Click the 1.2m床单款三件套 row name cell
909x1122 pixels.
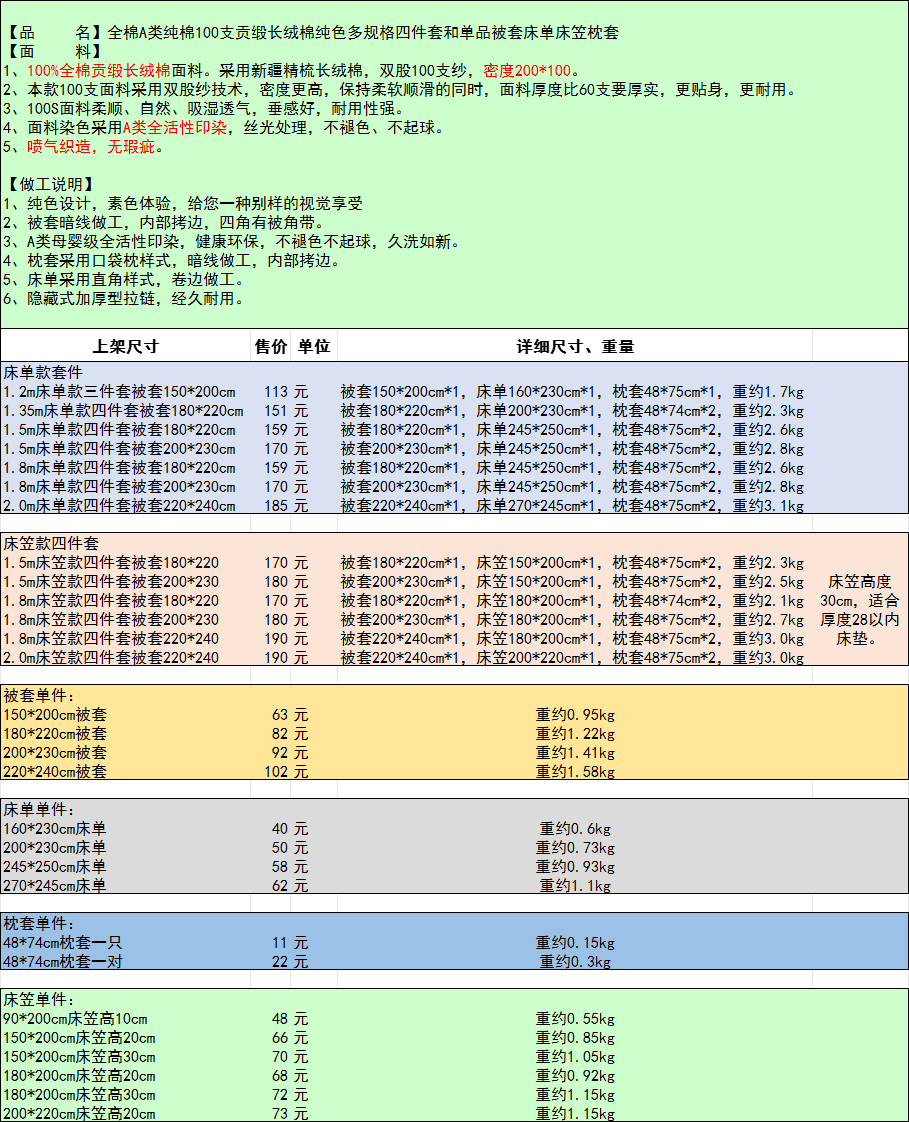pyautogui.click(x=120, y=391)
